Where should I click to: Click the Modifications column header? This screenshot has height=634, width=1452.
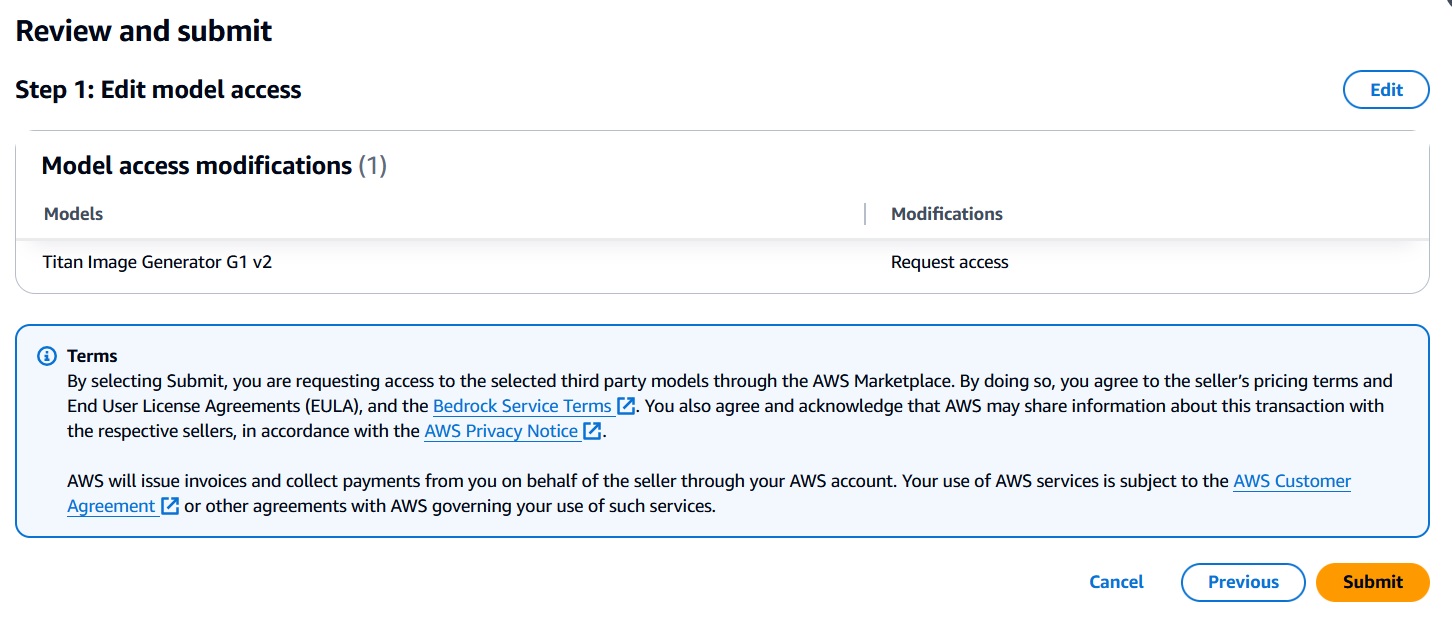click(946, 214)
